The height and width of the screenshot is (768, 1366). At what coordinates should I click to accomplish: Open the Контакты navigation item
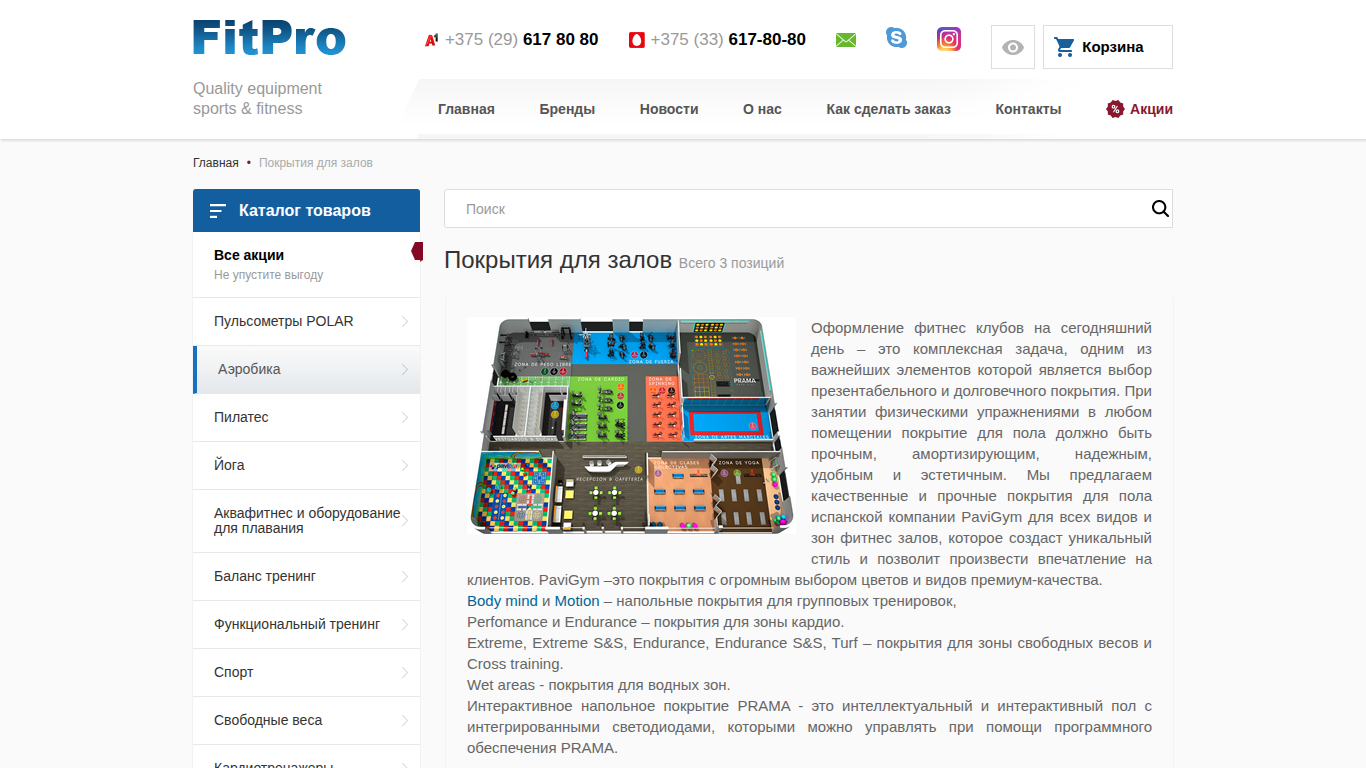point(1028,109)
